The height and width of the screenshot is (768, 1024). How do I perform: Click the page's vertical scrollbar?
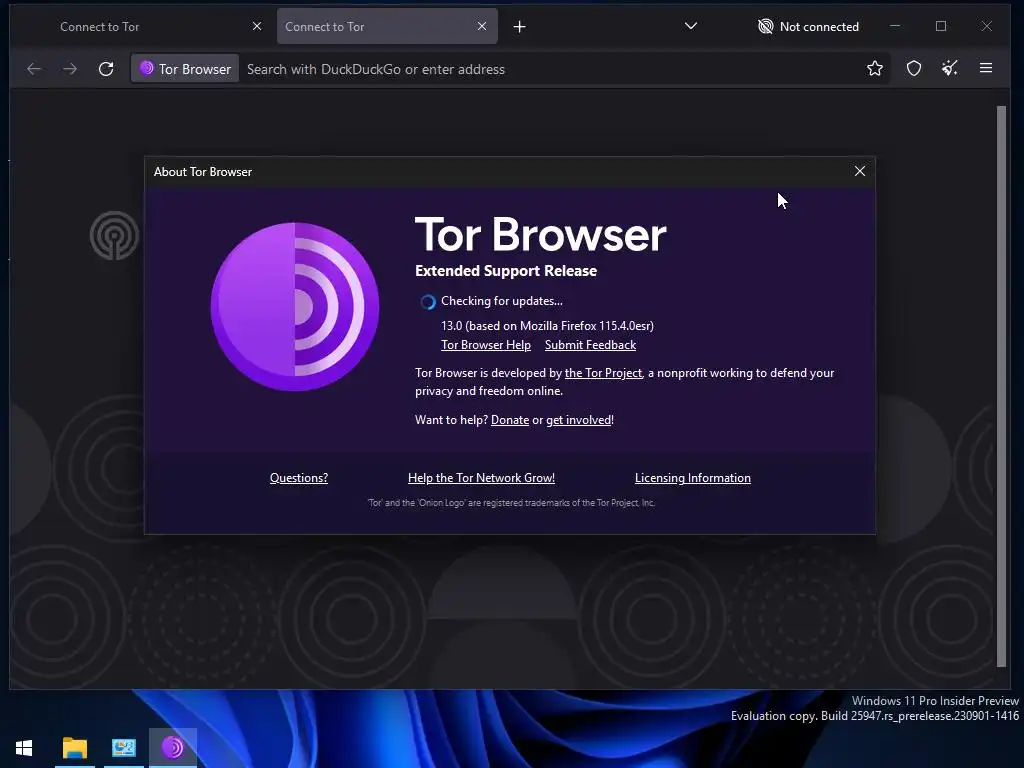pyautogui.click(x=1001, y=386)
